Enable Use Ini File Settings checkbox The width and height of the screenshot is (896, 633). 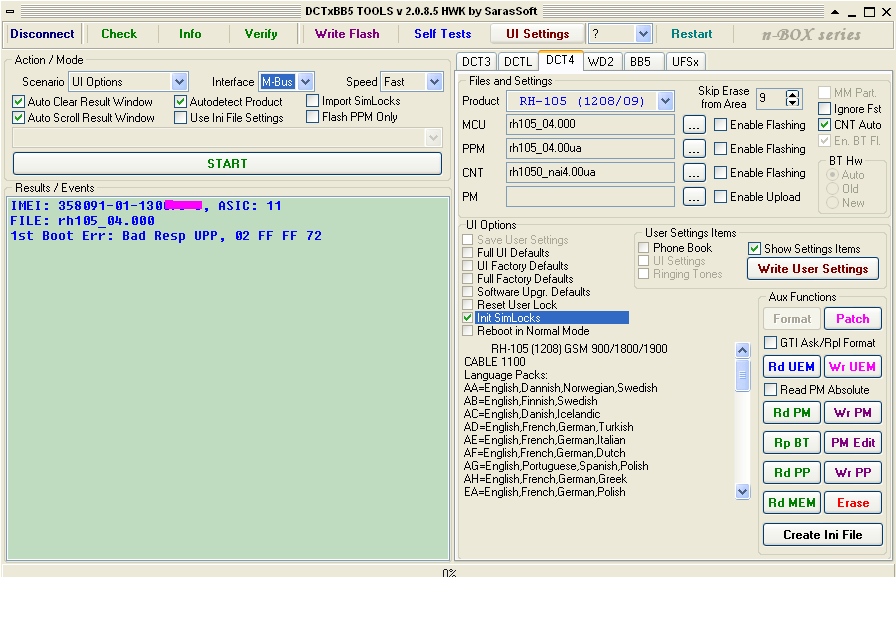(x=181, y=118)
